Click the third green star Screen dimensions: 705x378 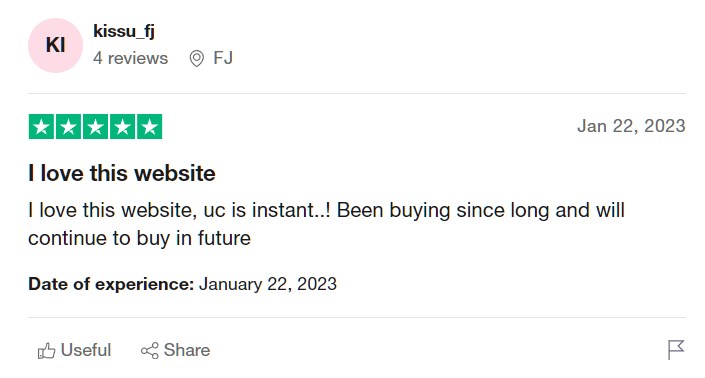click(95, 127)
